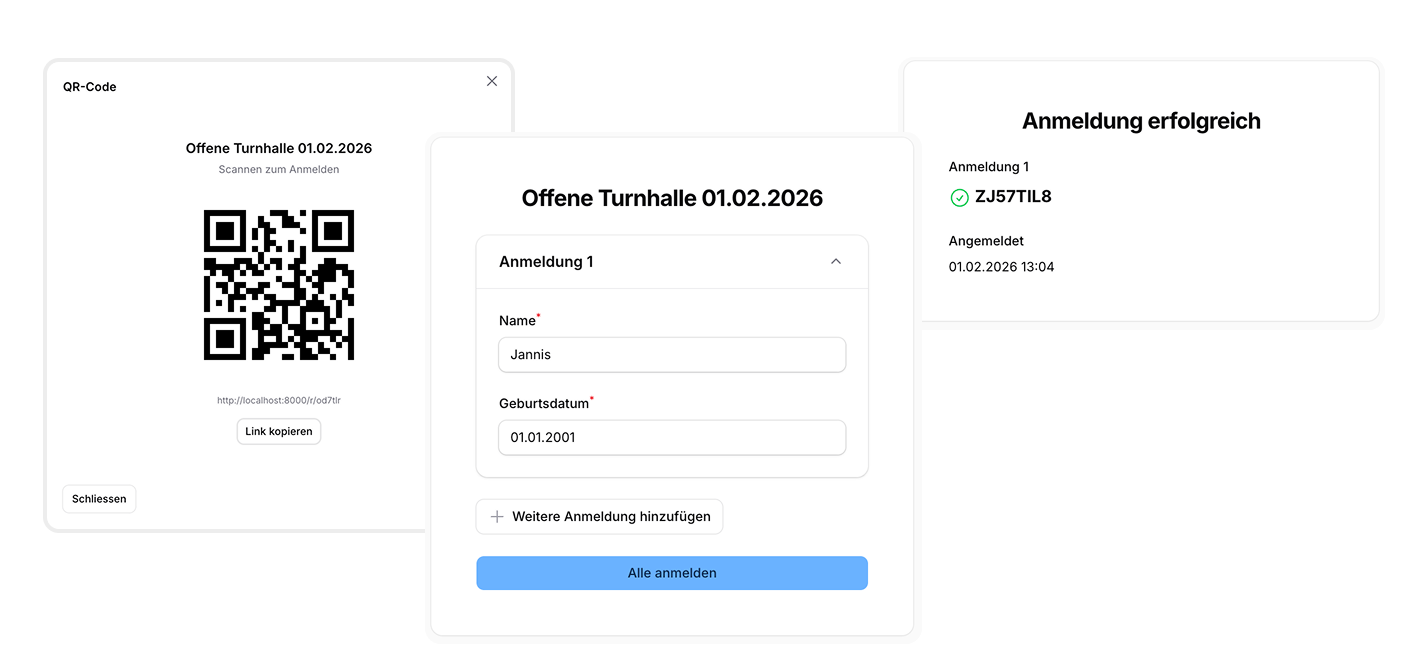The image size is (1427, 660).
Task: Open the localhost:8000/r/od7tlr link
Action: [x=278, y=399]
